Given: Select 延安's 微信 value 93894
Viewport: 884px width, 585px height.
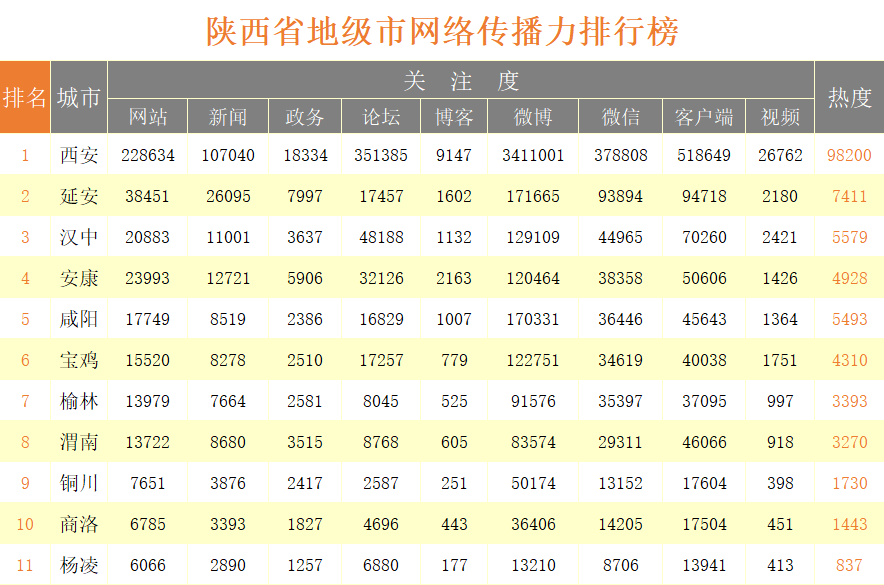Looking at the screenshot, I should pyautogui.click(x=620, y=196).
